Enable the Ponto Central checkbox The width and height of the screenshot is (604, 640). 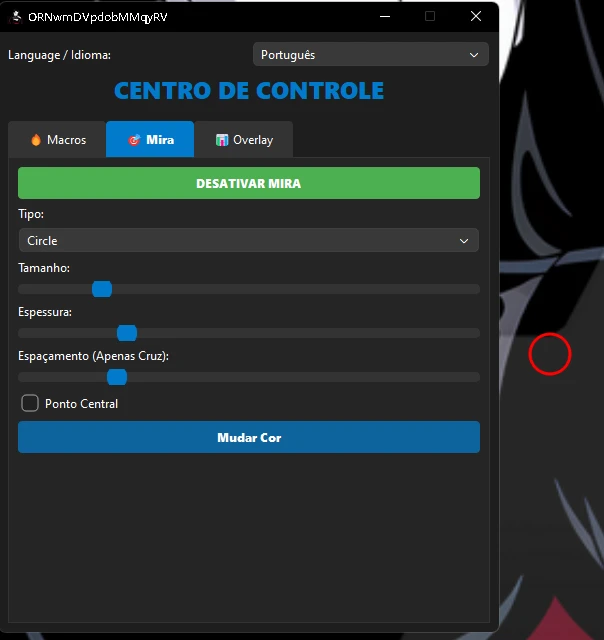tap(30, 403)
